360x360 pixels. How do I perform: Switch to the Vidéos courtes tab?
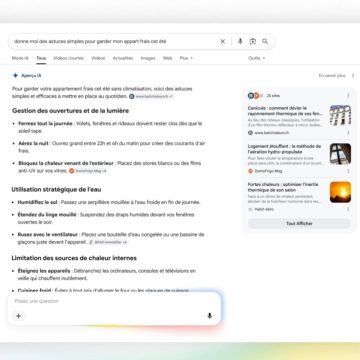[x=68, y=58]
